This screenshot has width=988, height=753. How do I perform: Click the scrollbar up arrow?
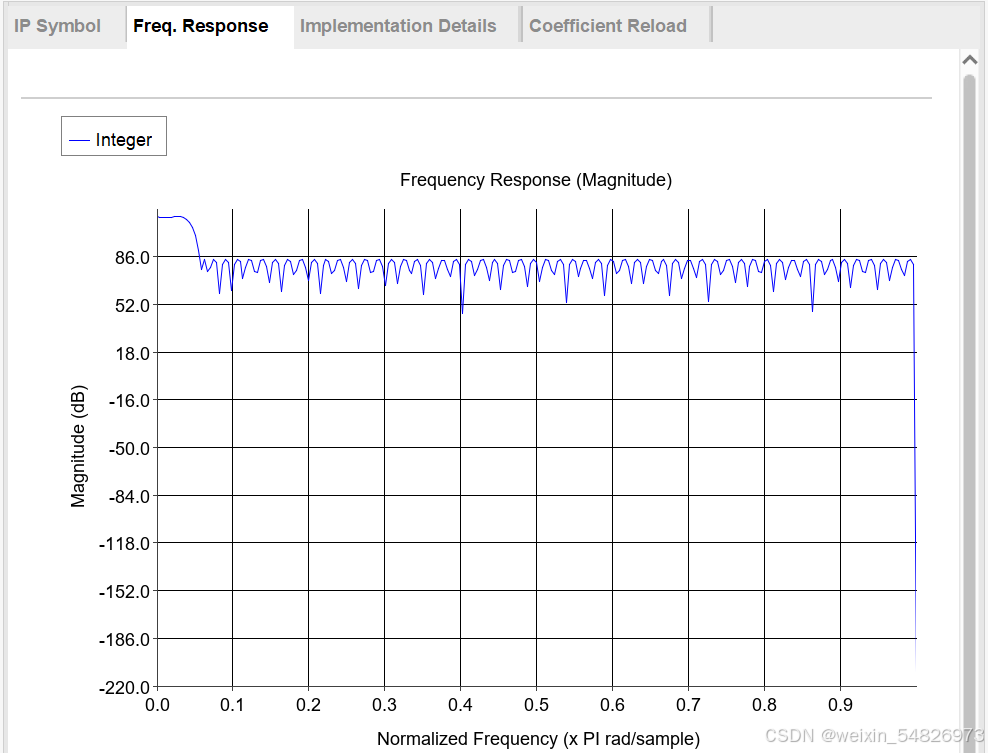point(970,58)
